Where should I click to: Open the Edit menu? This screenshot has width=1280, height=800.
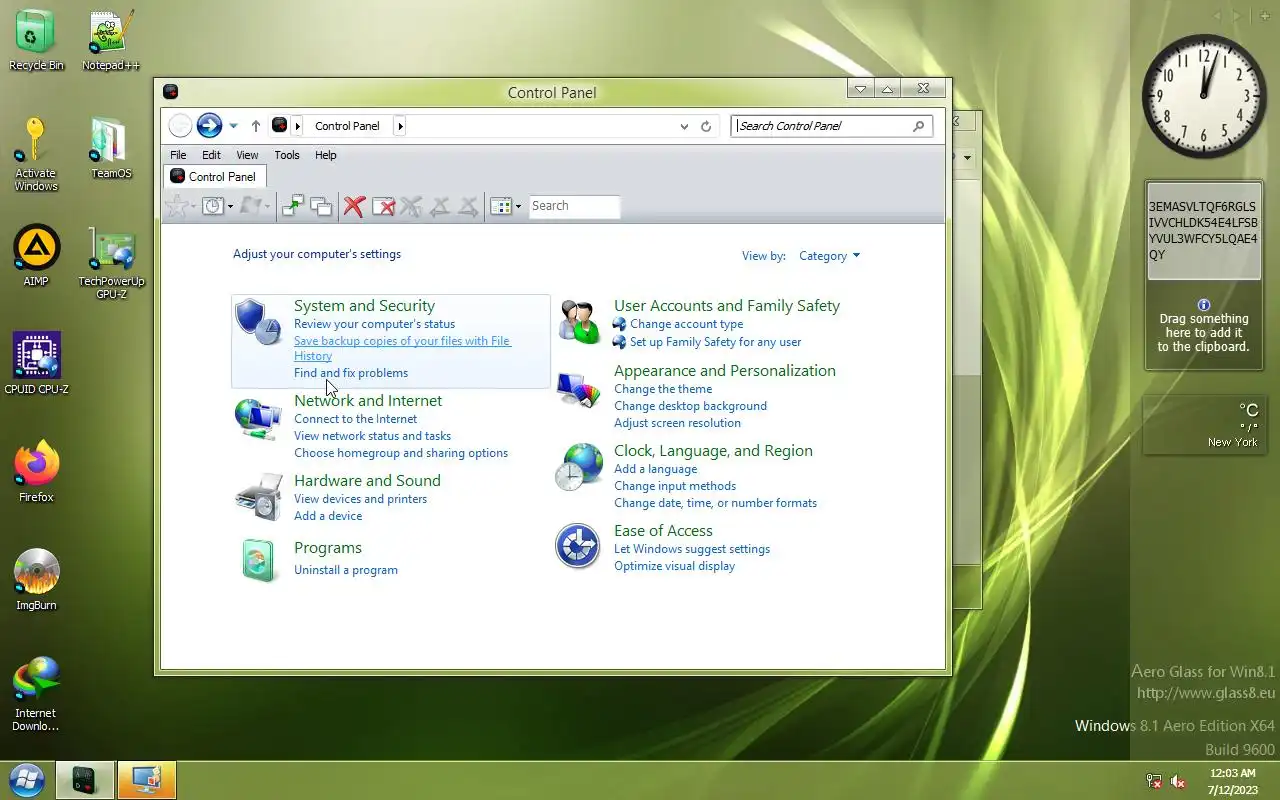[x=211, y=155]
